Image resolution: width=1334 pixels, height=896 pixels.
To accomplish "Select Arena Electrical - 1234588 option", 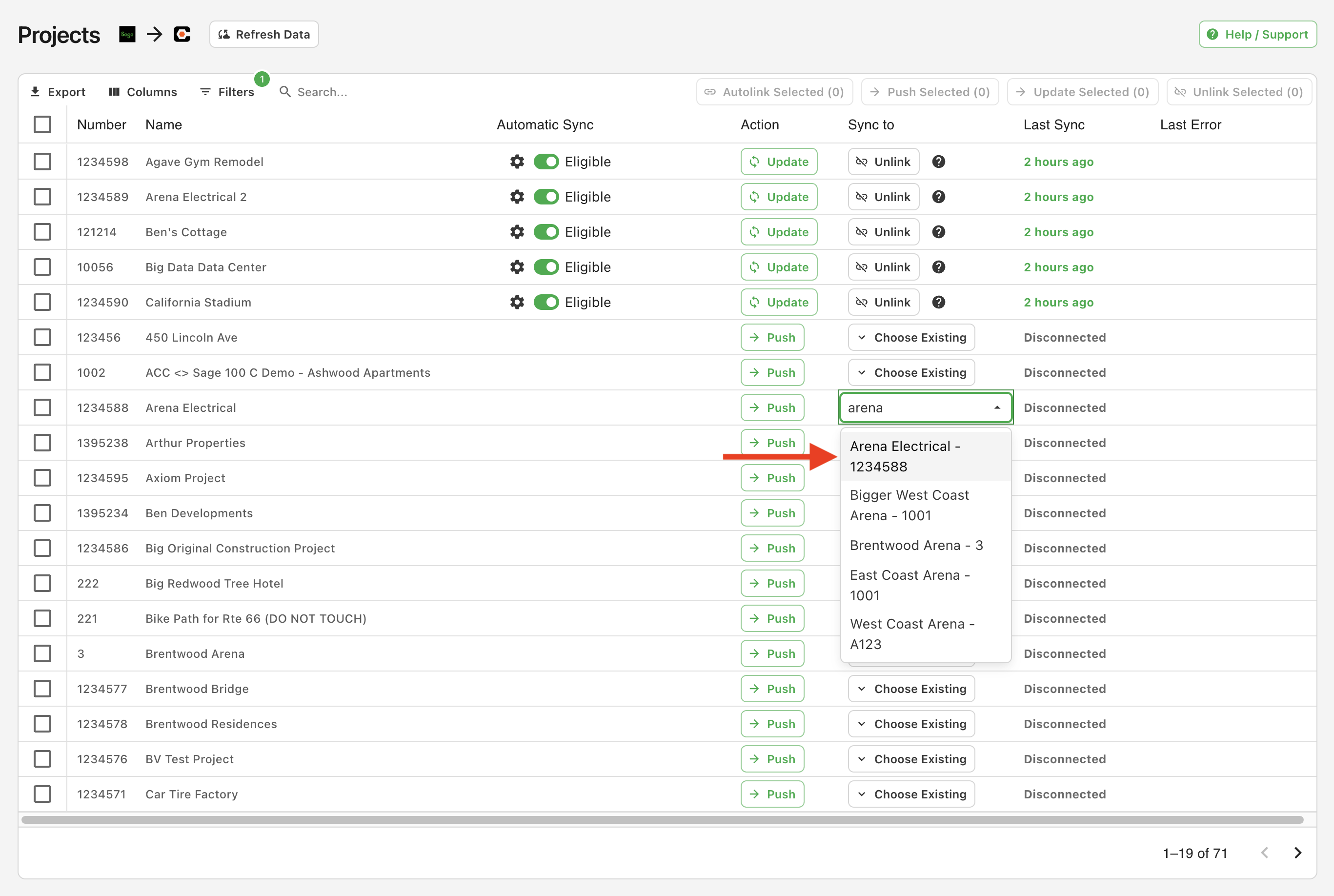I will pos(926,457).
